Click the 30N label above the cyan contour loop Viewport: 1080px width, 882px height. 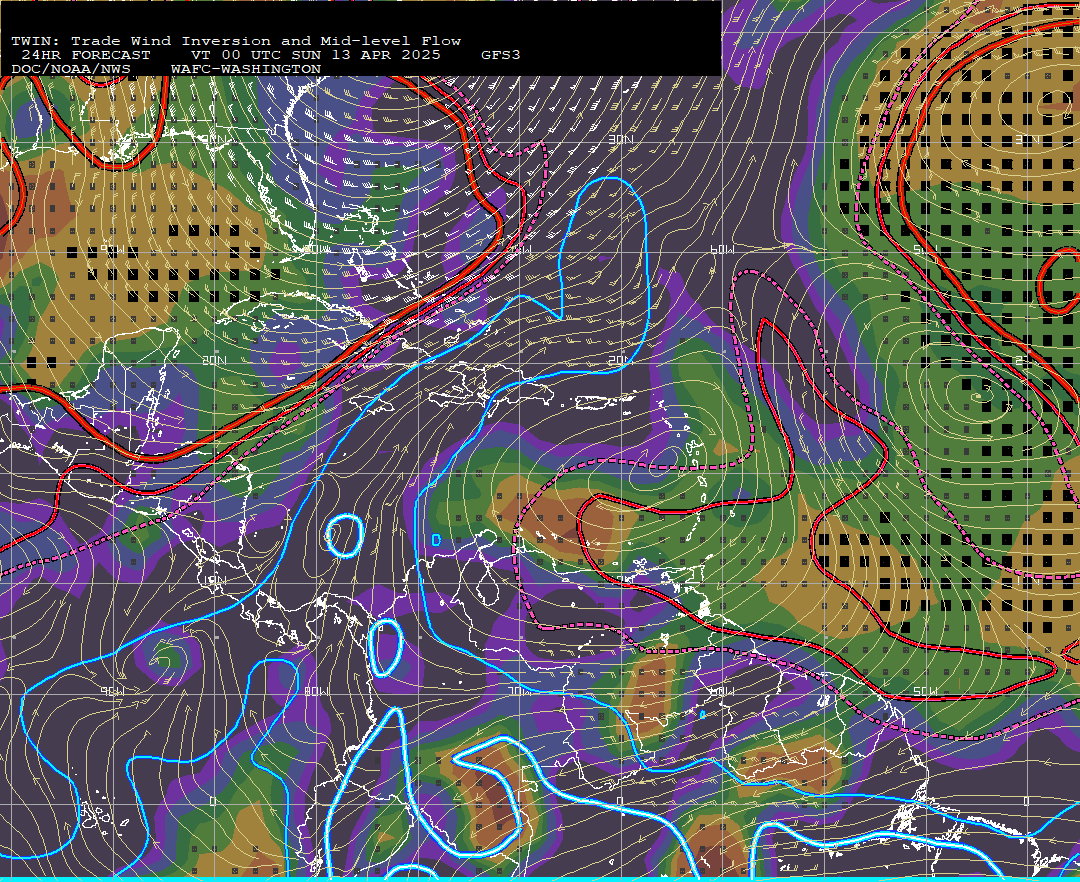[x=621, y=139]
